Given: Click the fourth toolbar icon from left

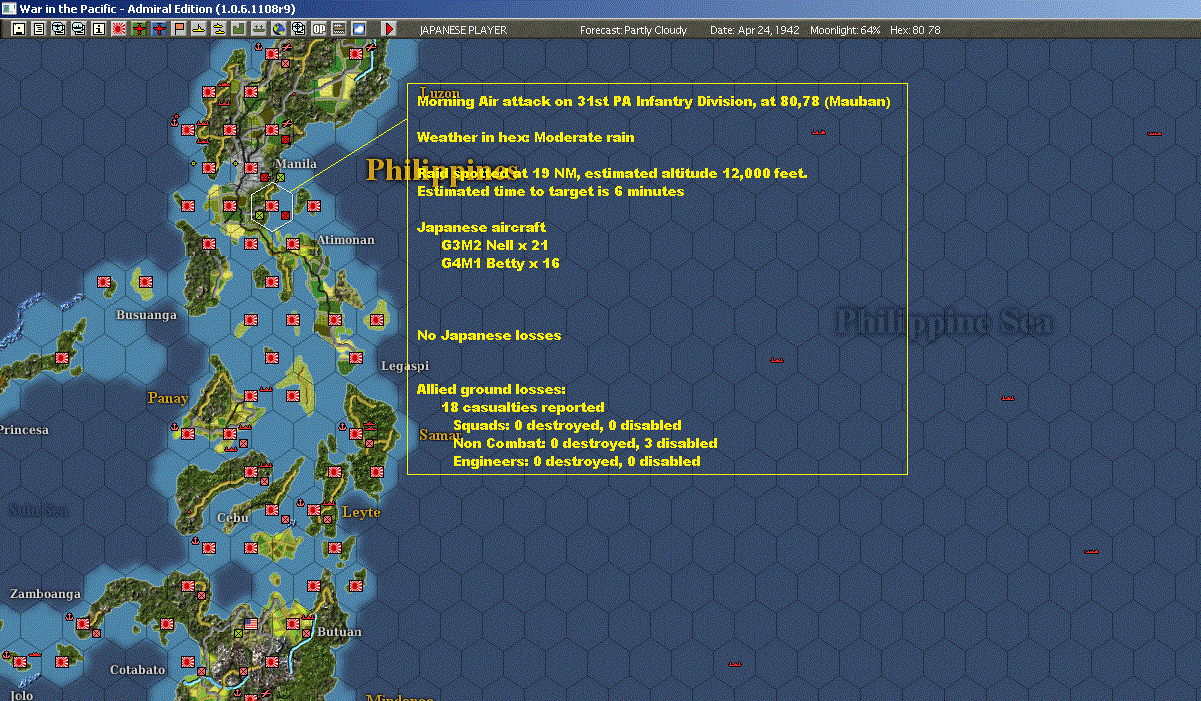Looking at the screenshot, I should click(78, 29).
